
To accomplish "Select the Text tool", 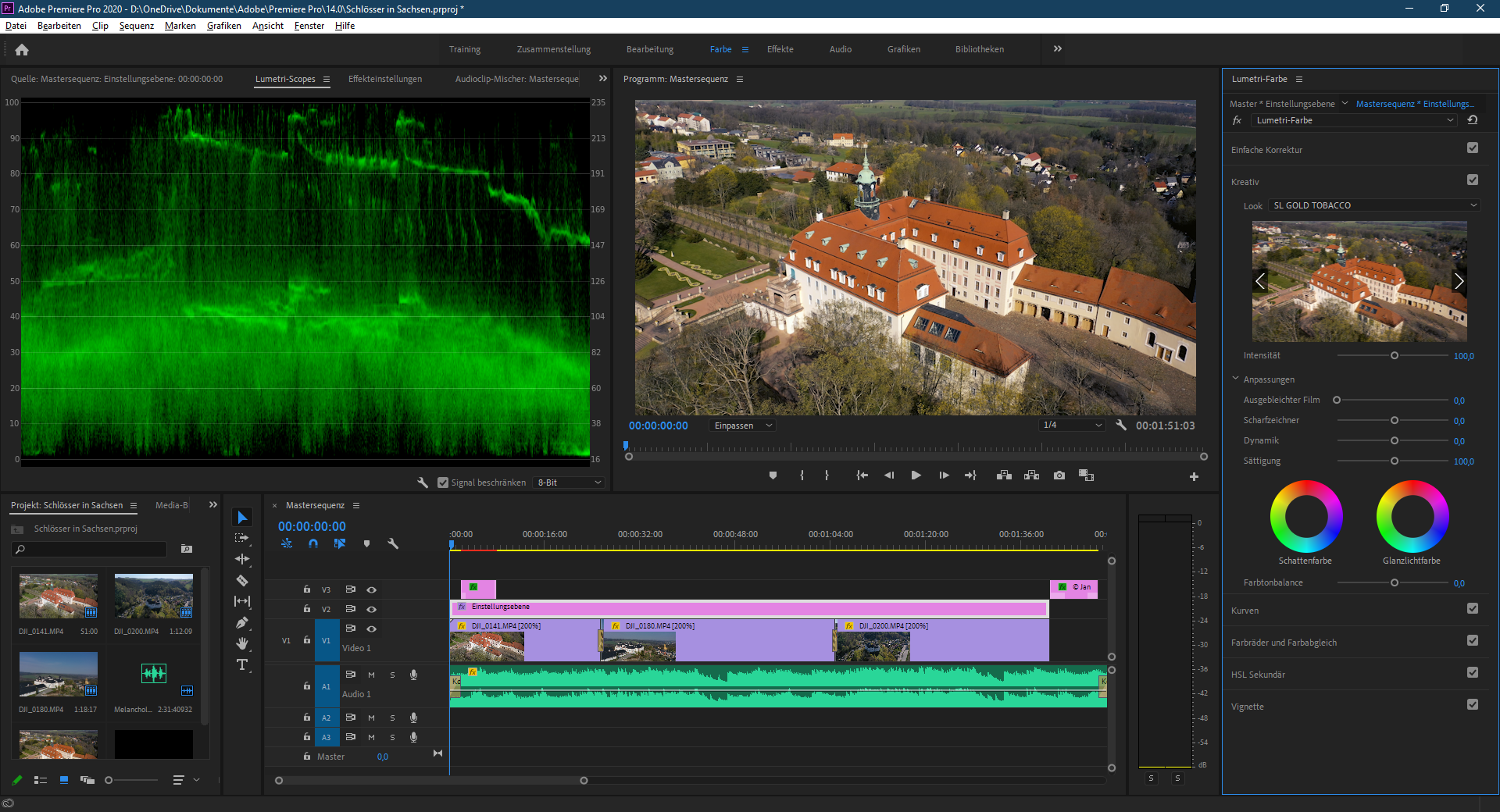I will coord(242,664).
